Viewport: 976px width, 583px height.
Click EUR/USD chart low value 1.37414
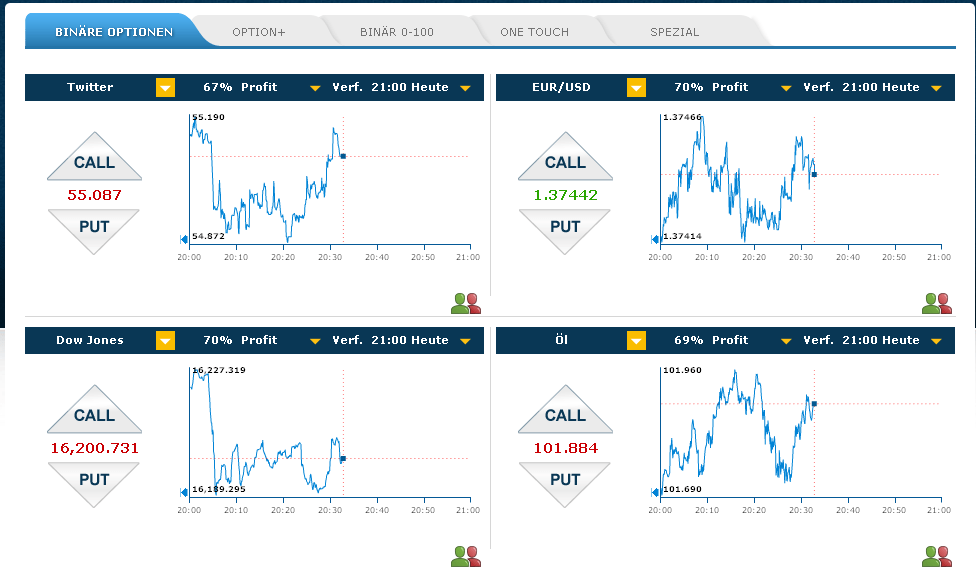[x=682, y=236]
